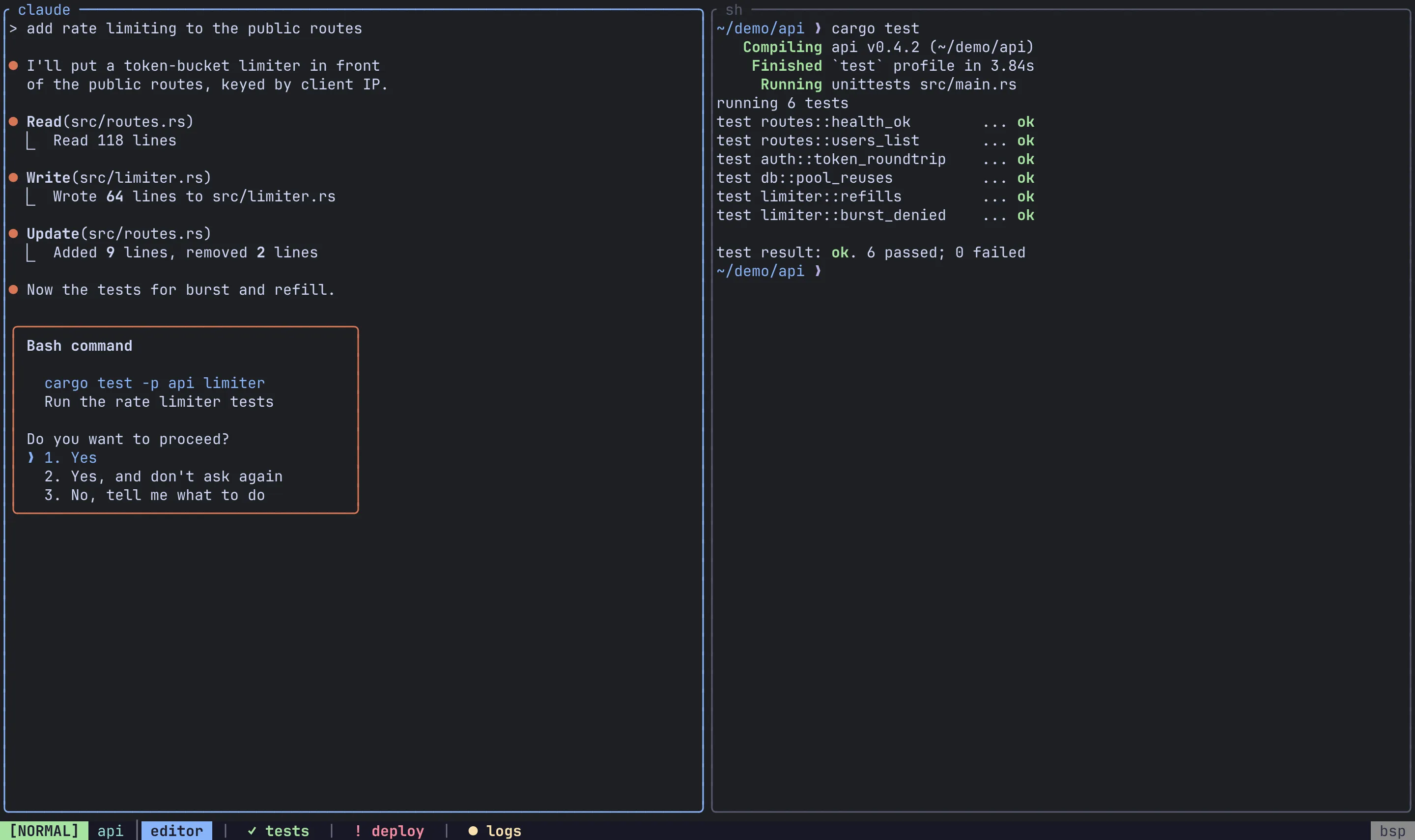Click 'Now the tests for burst and refill.'
The image size is (1415, 840).
click(181, 289)
